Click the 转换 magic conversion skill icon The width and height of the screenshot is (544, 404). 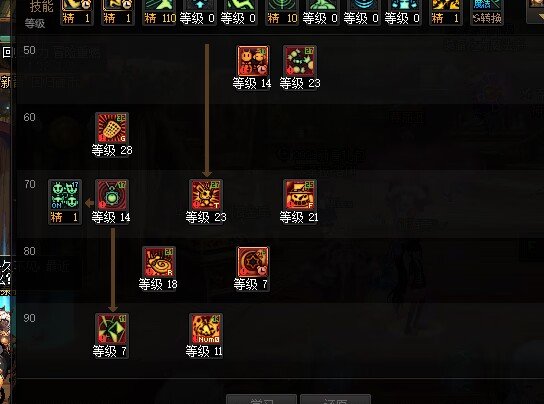click(x=487, y=10)
